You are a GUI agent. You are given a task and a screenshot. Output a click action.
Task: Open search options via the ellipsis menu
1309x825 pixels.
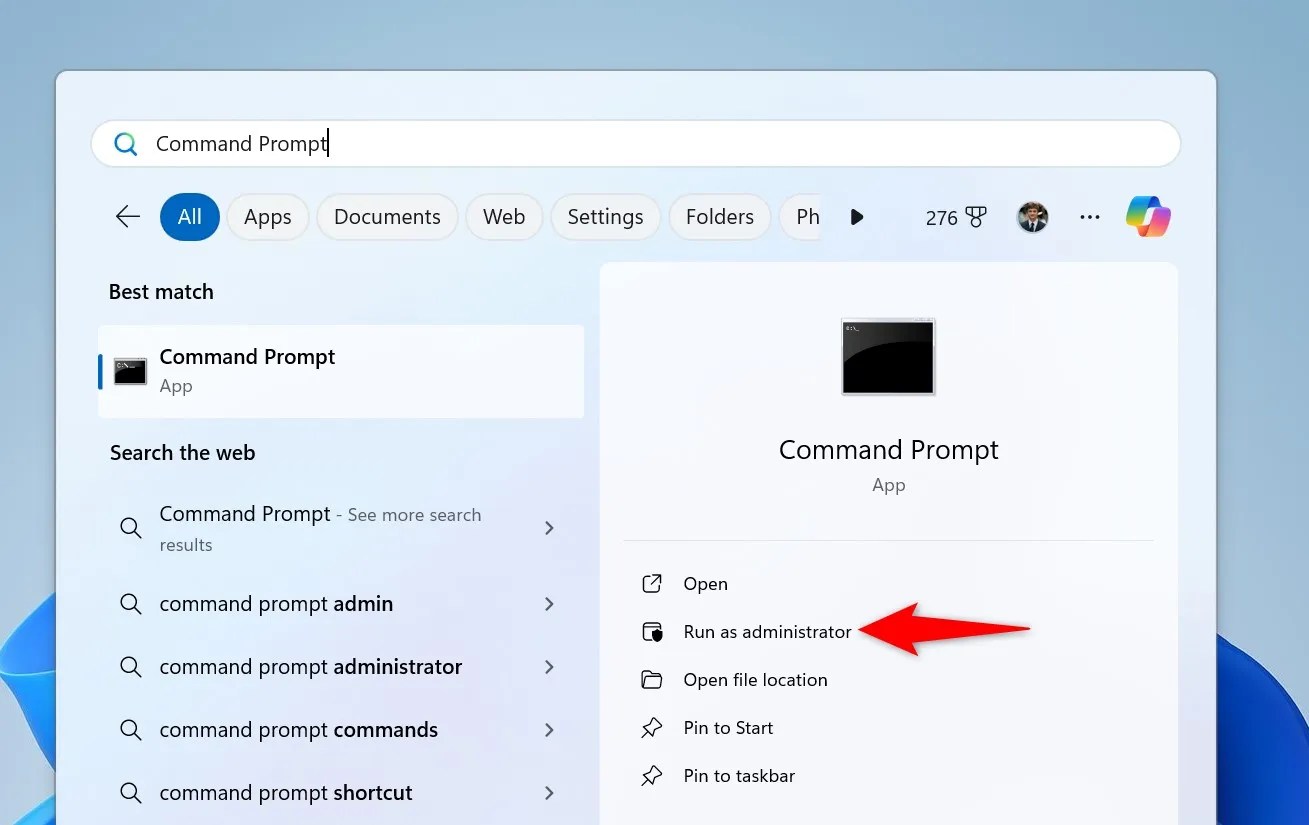coord(1089,216)
